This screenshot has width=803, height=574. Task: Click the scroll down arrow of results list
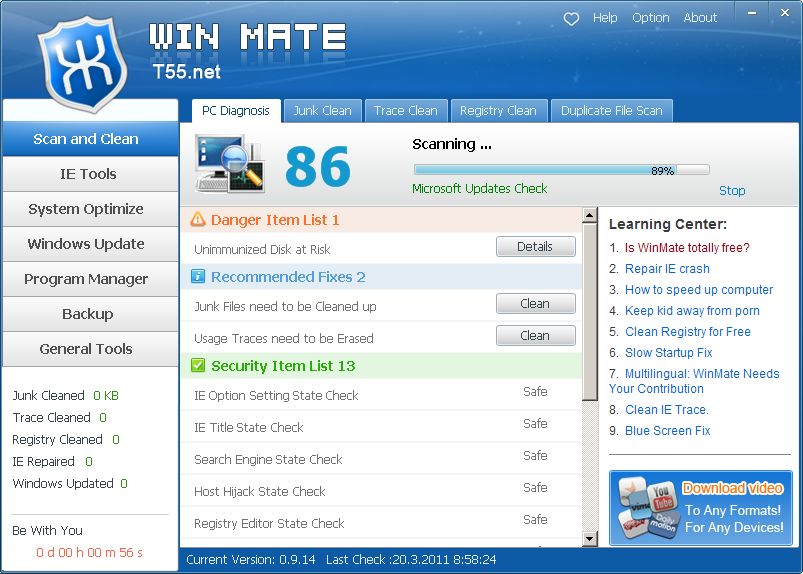point(589,539)
